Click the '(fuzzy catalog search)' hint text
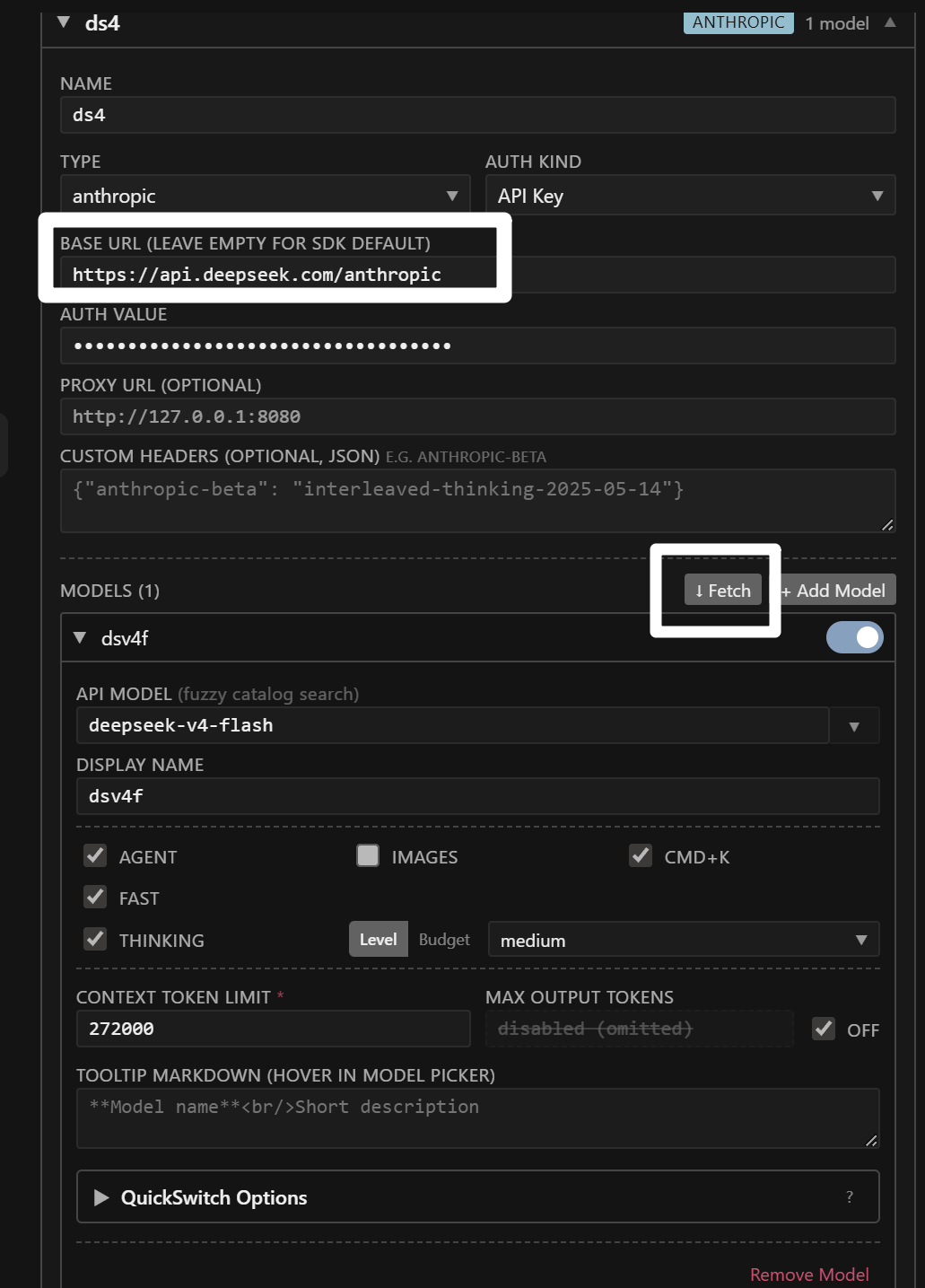This screenshot has width=925, height=1288. (268, 694)
